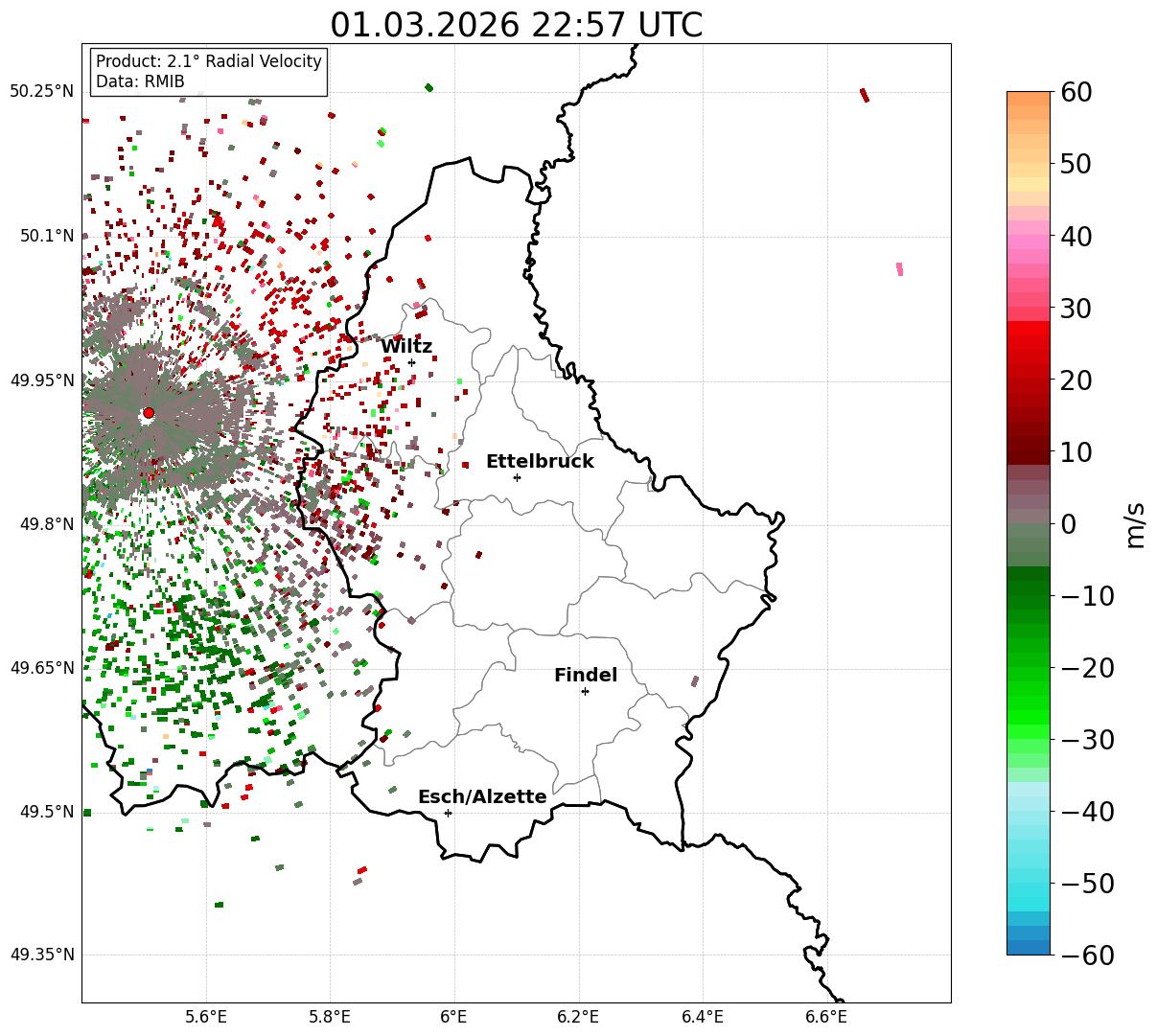
Task: Click the colorbar tick label 10
Action: (x=1076, y=451)
